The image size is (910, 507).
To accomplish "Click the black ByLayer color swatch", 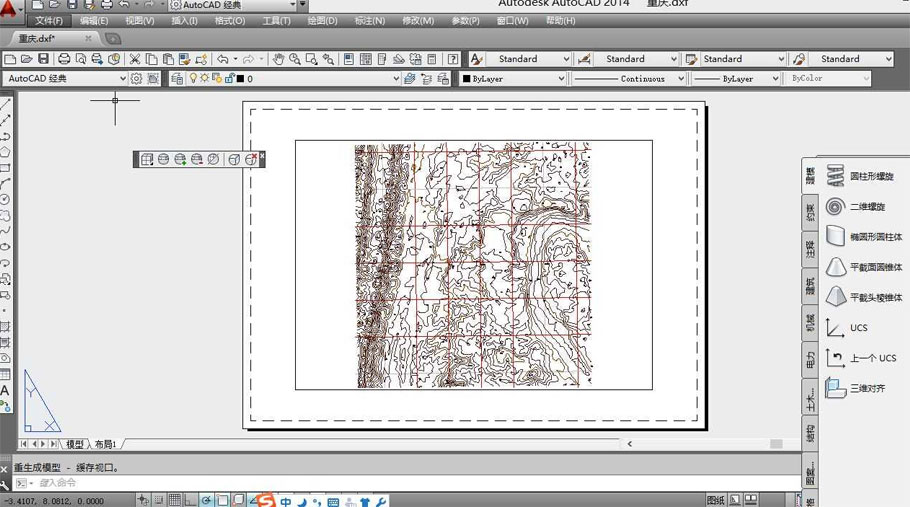I will point(466,79).
